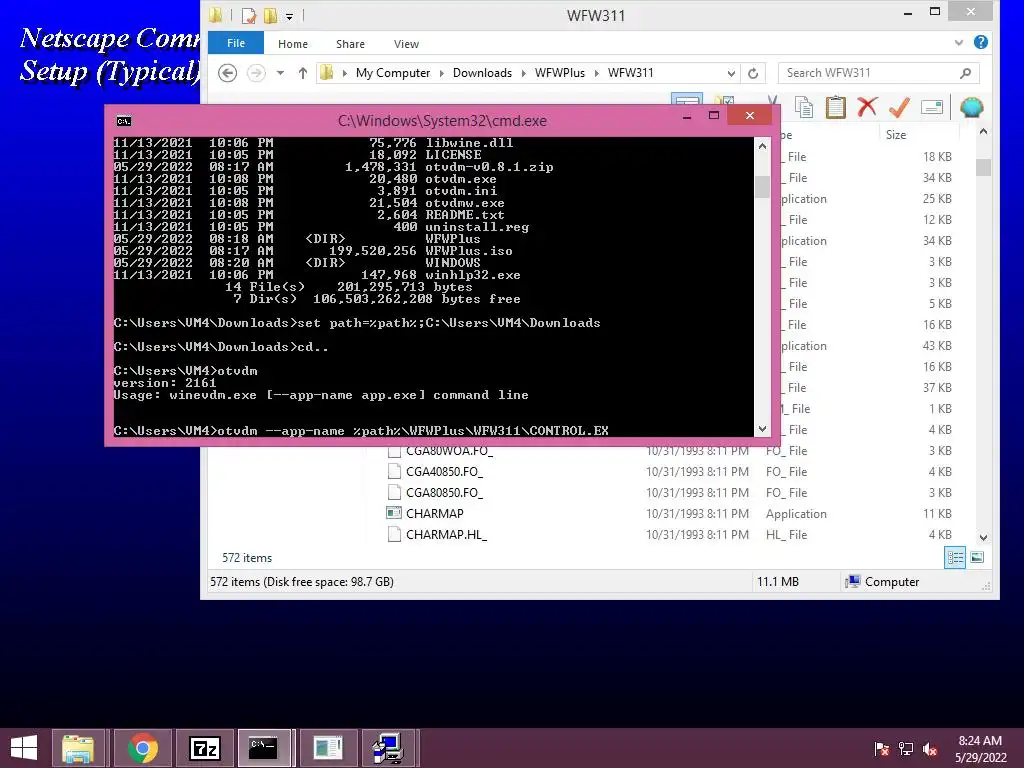Expand the Downloads breadcrumb arrow
The height and width of the screenshot is (768, 1024).
[x=524, y=73]
